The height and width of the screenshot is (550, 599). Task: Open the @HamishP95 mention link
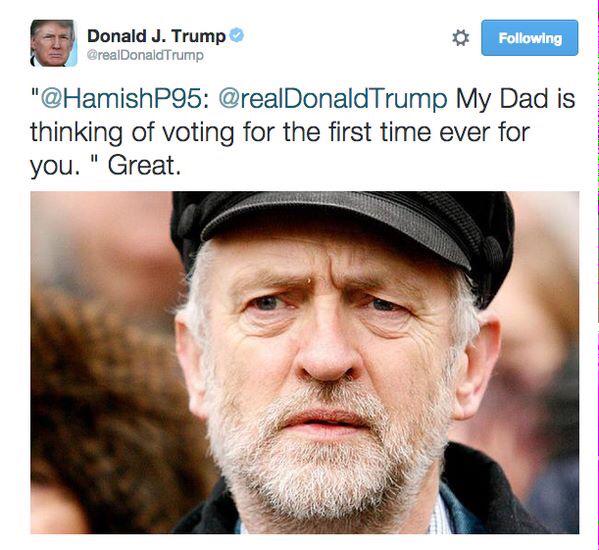[x=125, y=99]
